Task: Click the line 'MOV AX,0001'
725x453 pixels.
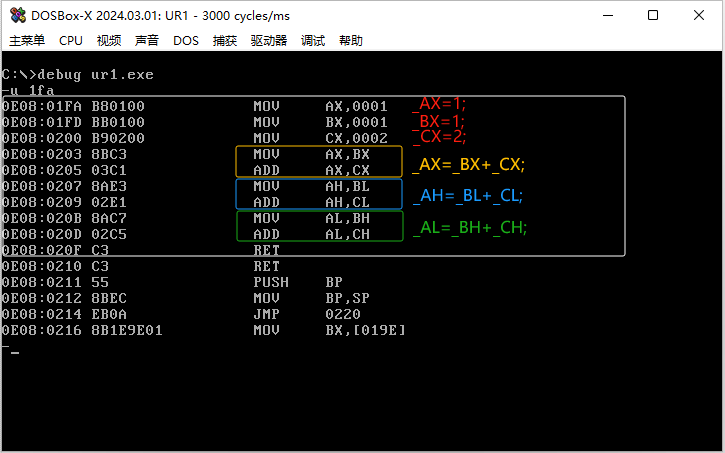Action: pos(320,106)
